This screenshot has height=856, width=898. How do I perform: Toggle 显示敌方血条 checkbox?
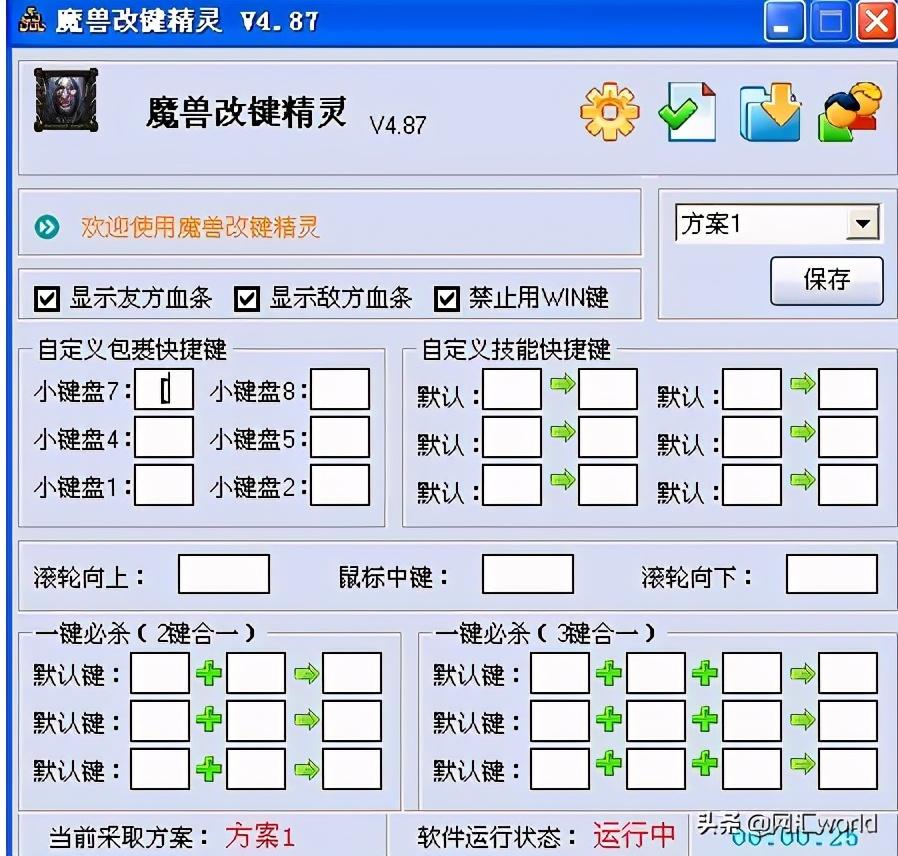pyautogui.click(x=247, y=299)
